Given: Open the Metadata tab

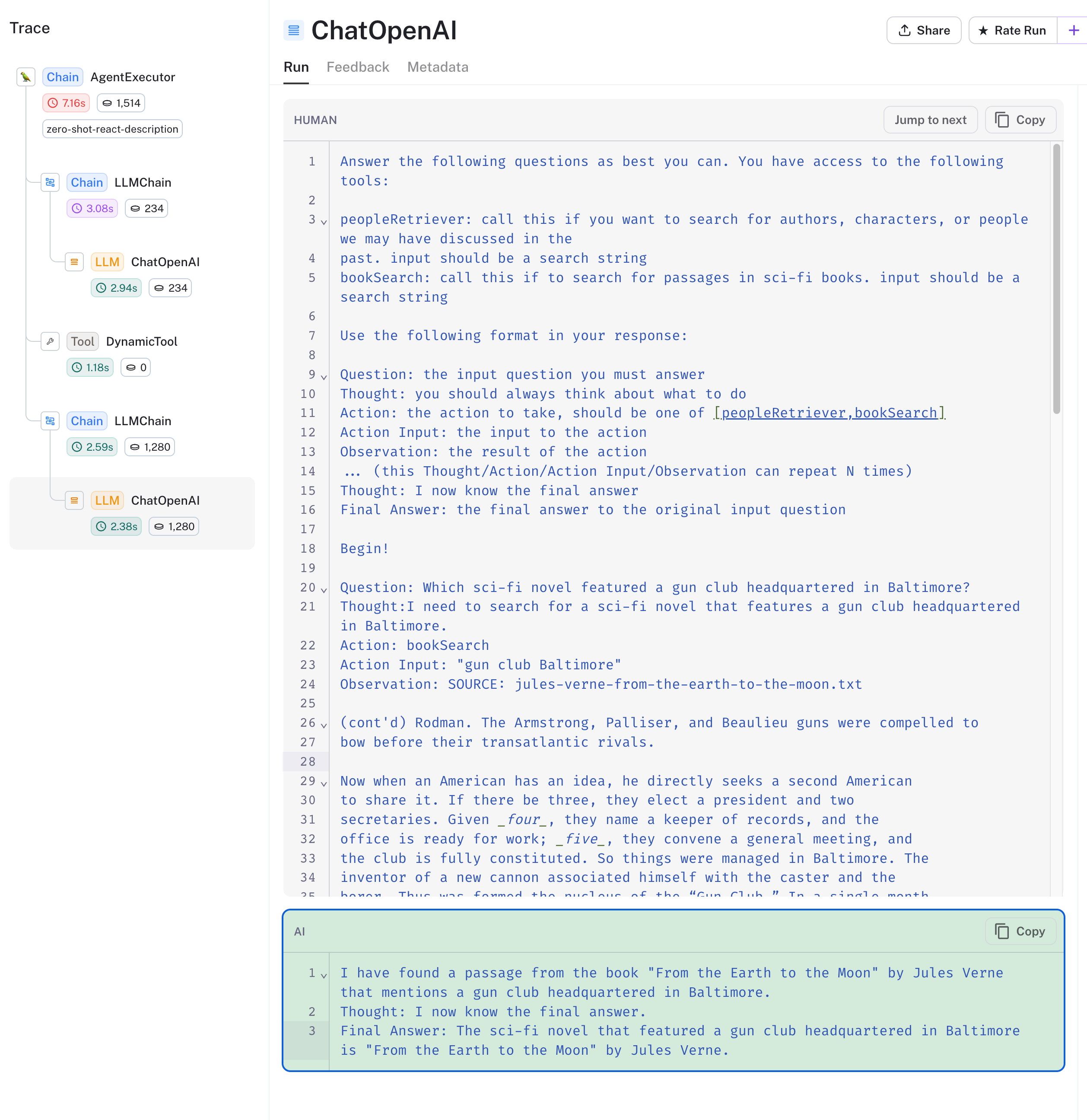Looking at the screenshot, I should click(x=438, y=67).
